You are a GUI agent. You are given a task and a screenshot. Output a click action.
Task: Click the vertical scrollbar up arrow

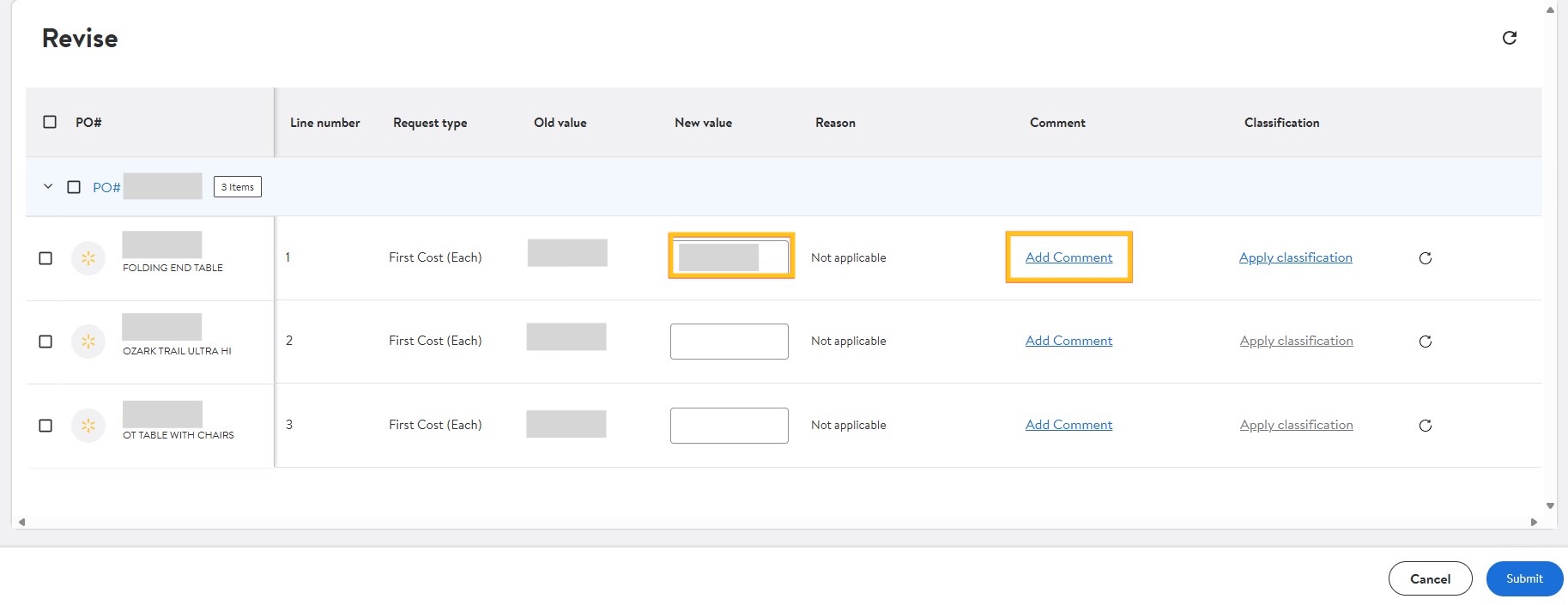[1550, 10]
